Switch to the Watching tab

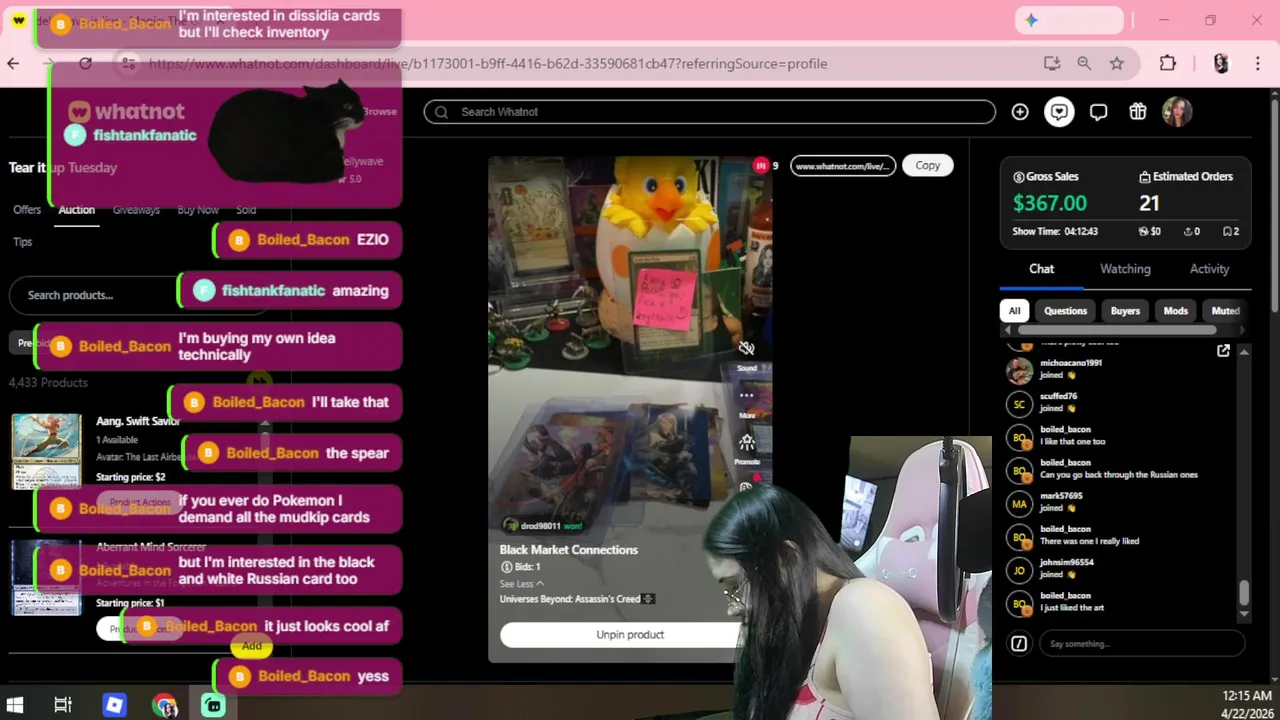(x=1125, y=269)
